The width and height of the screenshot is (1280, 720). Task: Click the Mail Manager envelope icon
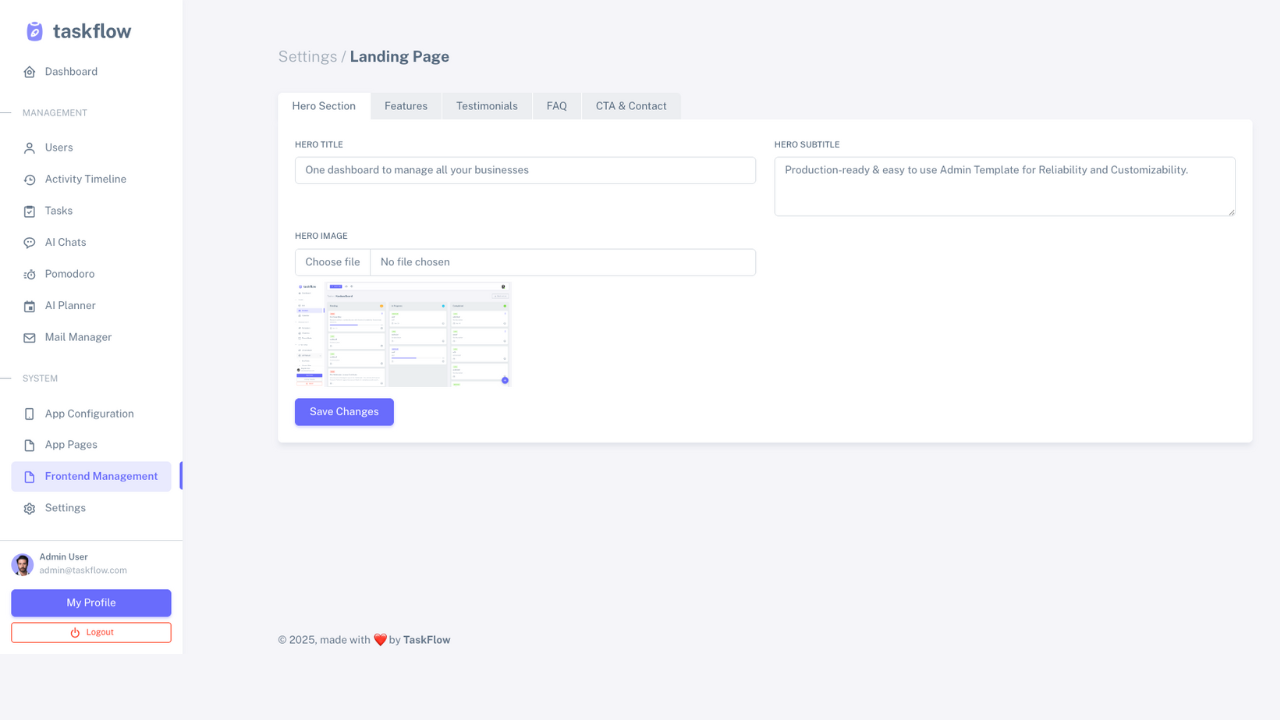[x=29, y=338]
